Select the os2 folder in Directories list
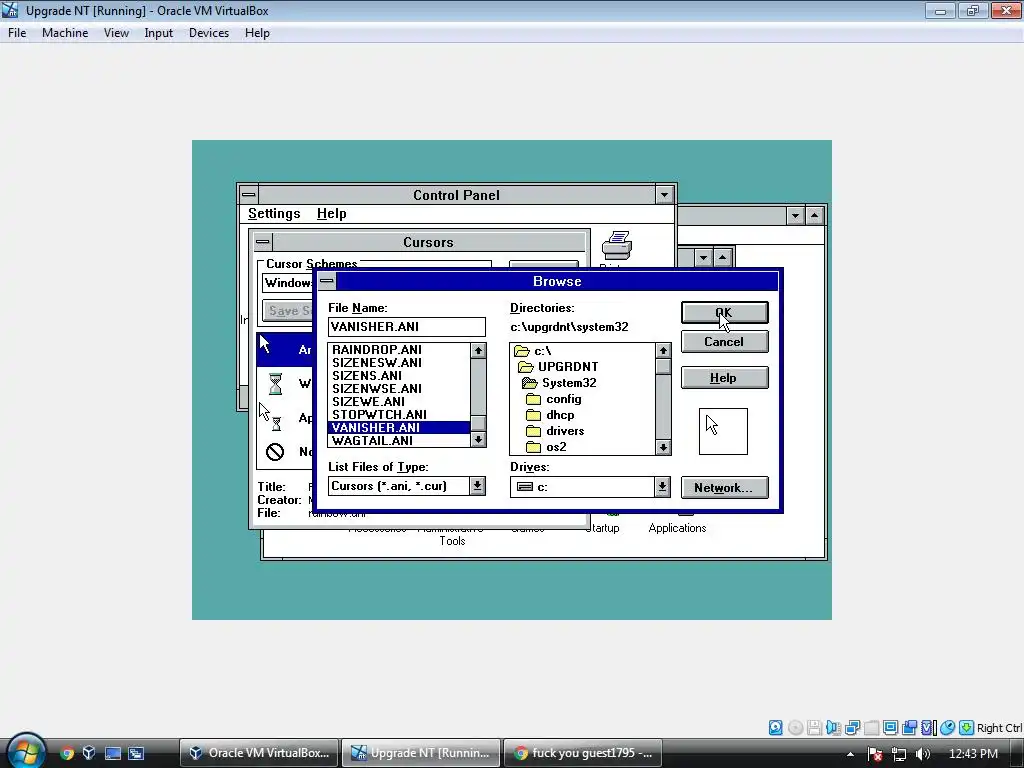 [547, 447]
